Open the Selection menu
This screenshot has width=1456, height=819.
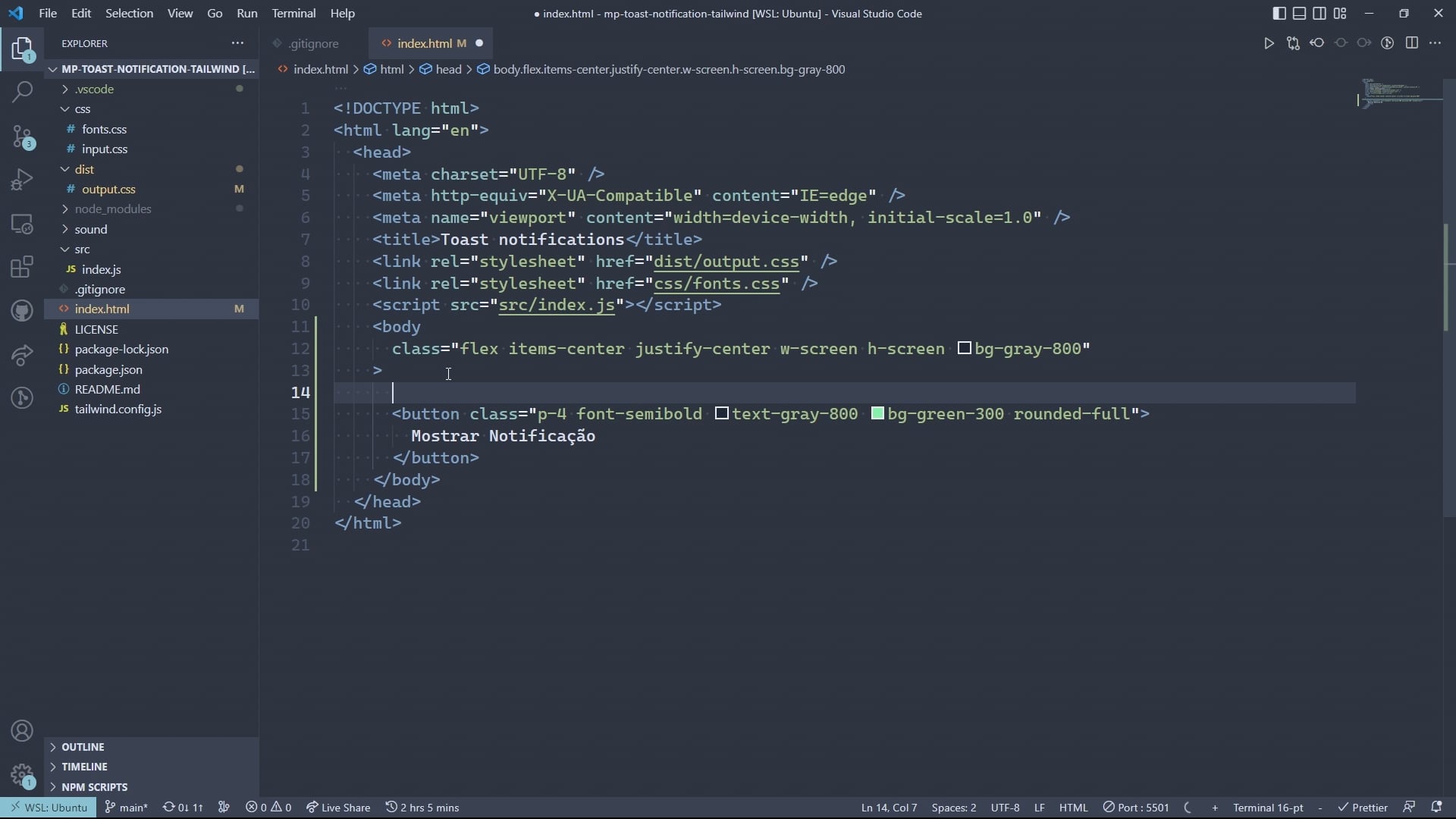pyautogui.click(x=129, y=13)
